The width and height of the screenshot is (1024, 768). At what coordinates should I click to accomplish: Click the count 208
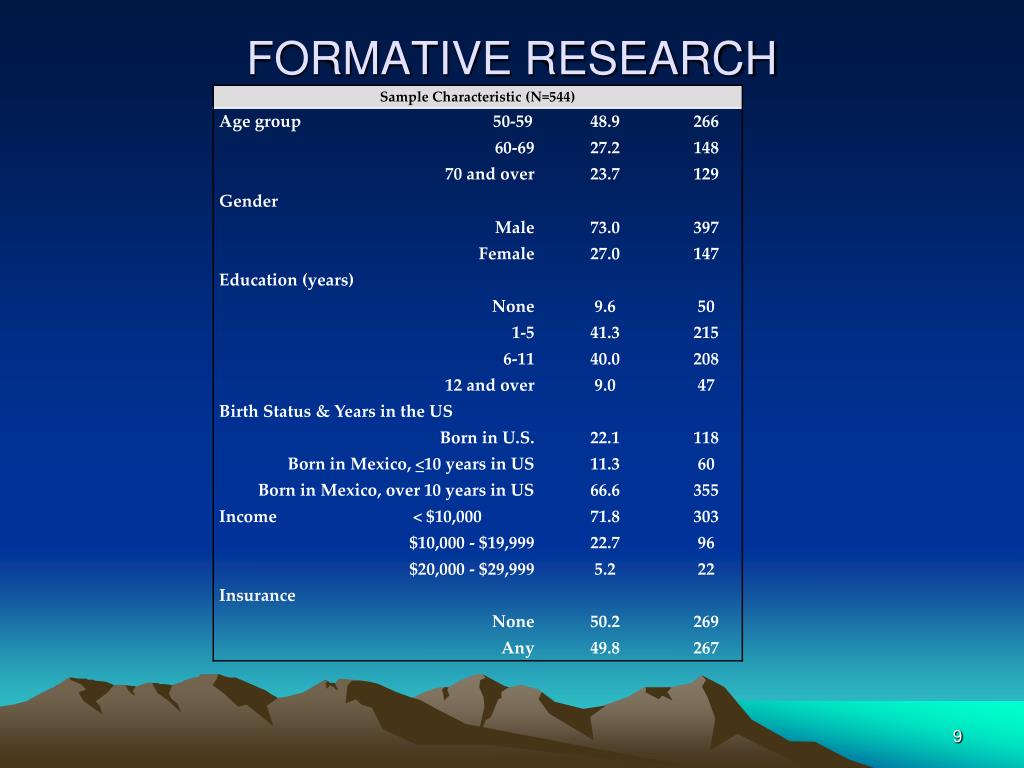click(x=706, y=359)
